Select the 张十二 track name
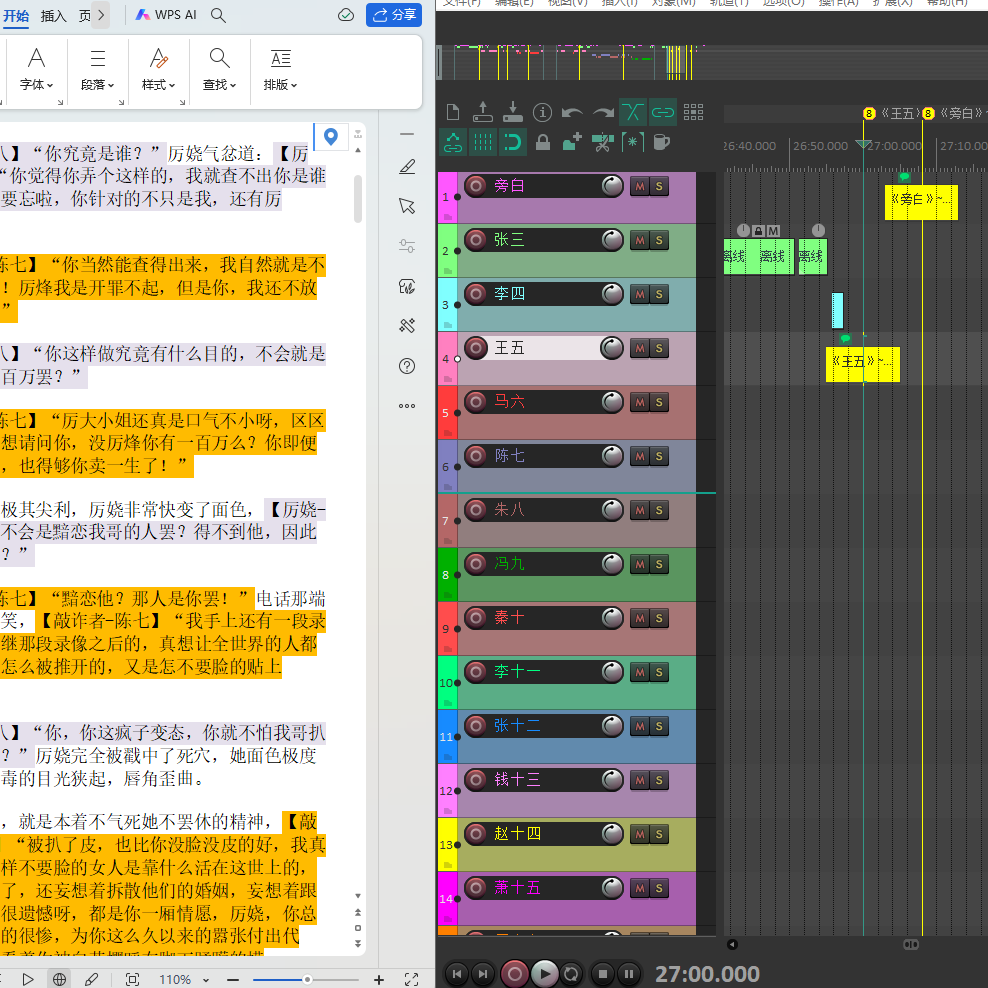Image resolution: width=988 pixels, height=988 pixels. pos(517,725)
